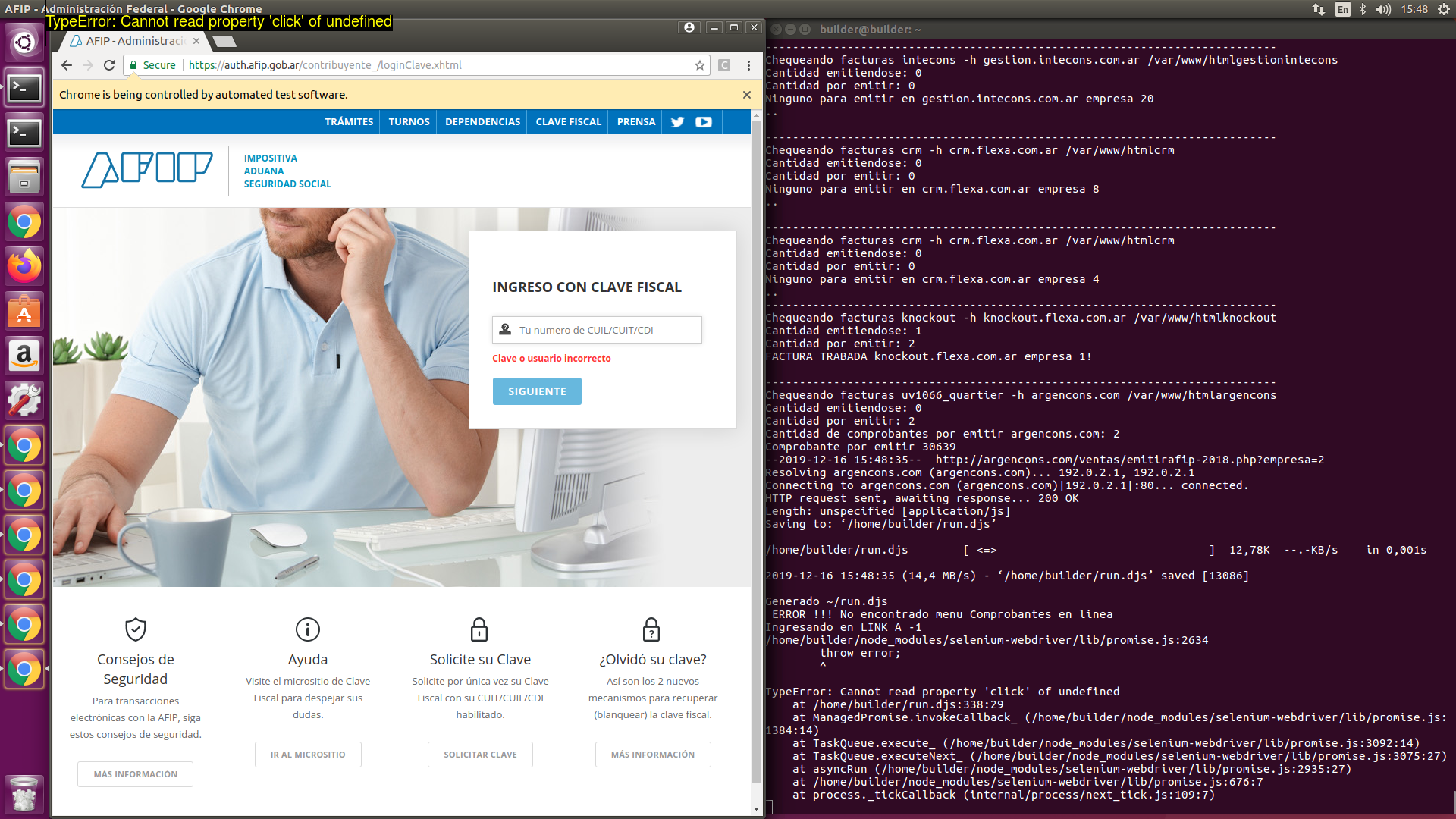Open the network indicator in top panel
Viewport: 1456px width, 819px height.
1319,9
